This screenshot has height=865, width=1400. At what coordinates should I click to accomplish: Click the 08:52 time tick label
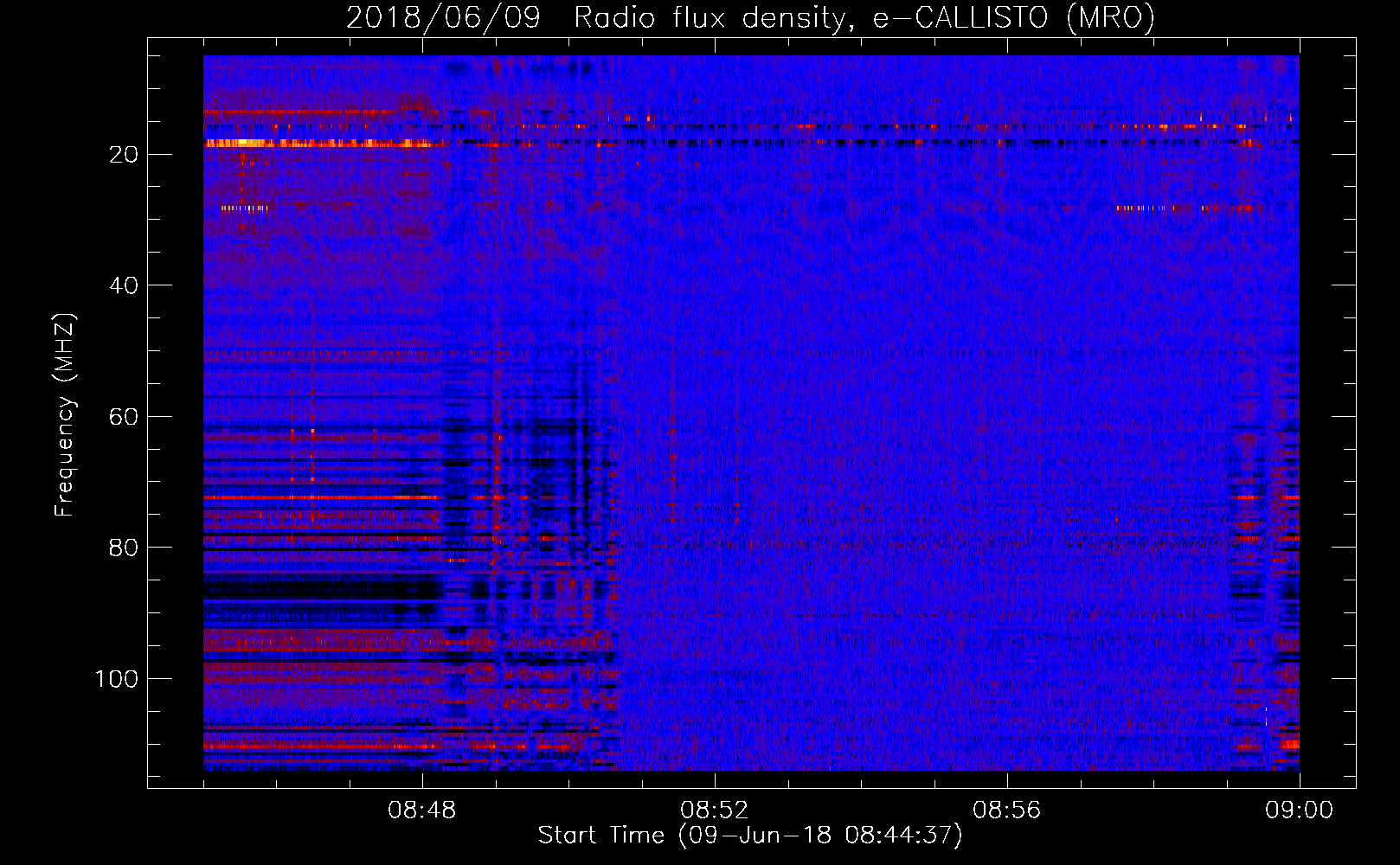(x=715, y=811)
